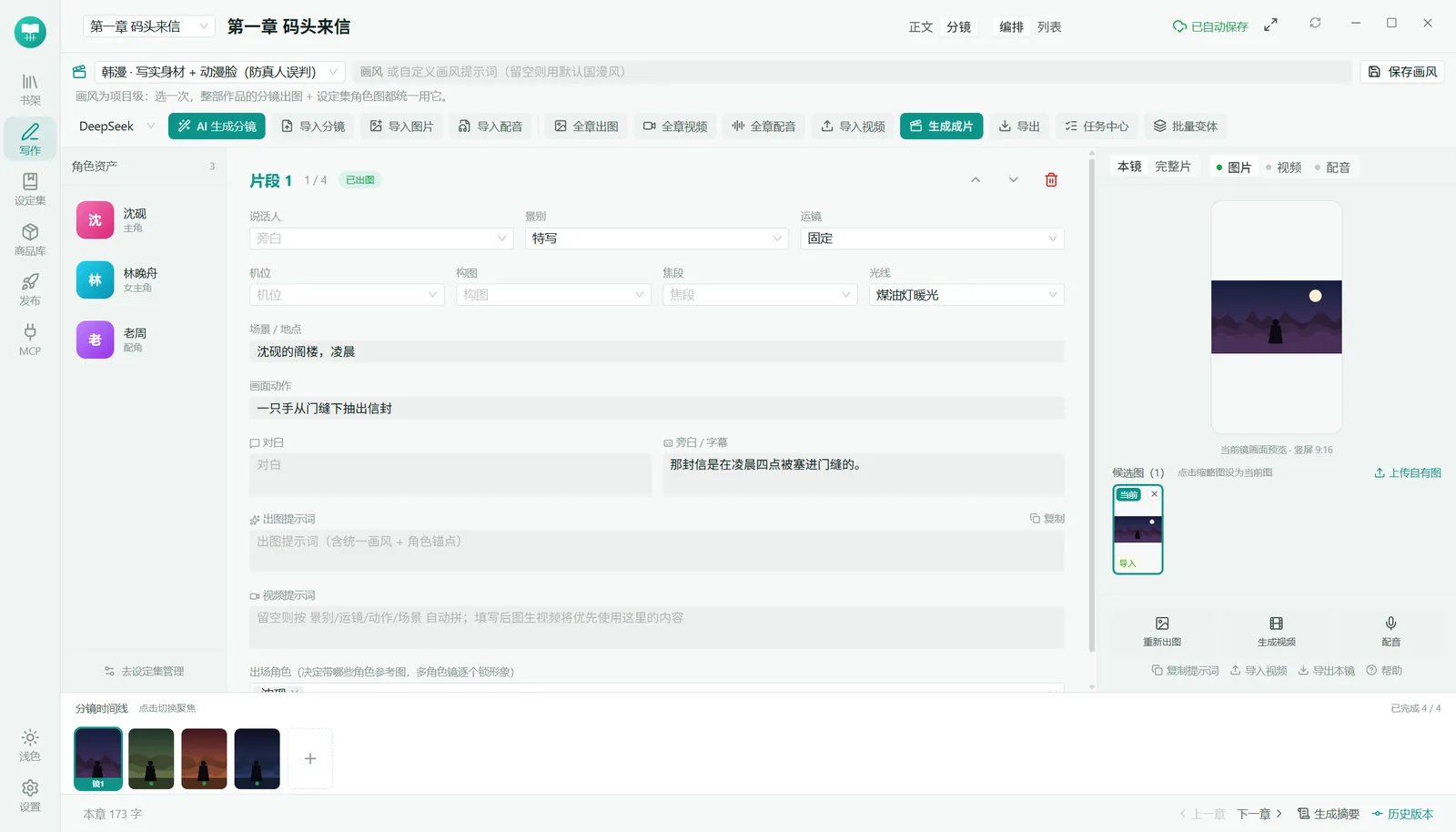Image resolution: width=1456 pixels, height=832 pixels.
Task: Open the MCP plug sidebar icon
Action: 30,340
